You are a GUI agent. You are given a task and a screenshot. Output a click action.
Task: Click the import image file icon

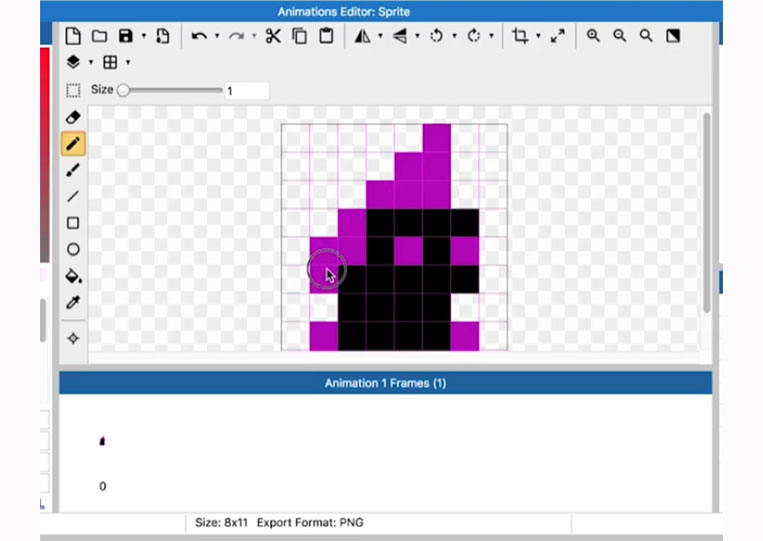[x=163, y=36]
